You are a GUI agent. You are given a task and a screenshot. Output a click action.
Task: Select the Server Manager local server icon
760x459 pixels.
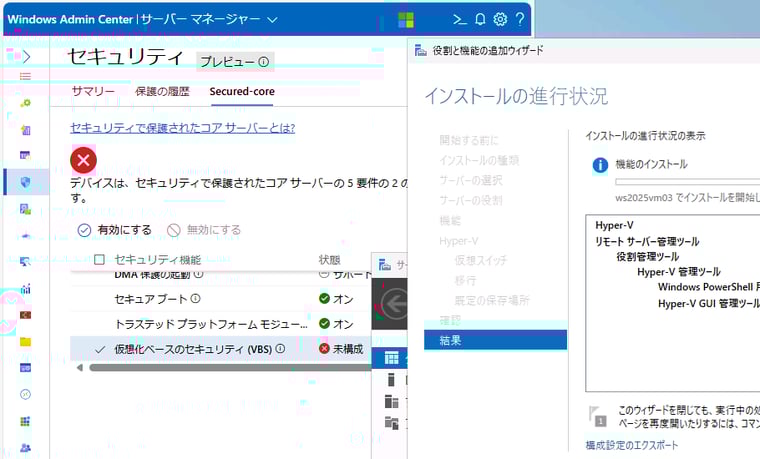point(392,380)
